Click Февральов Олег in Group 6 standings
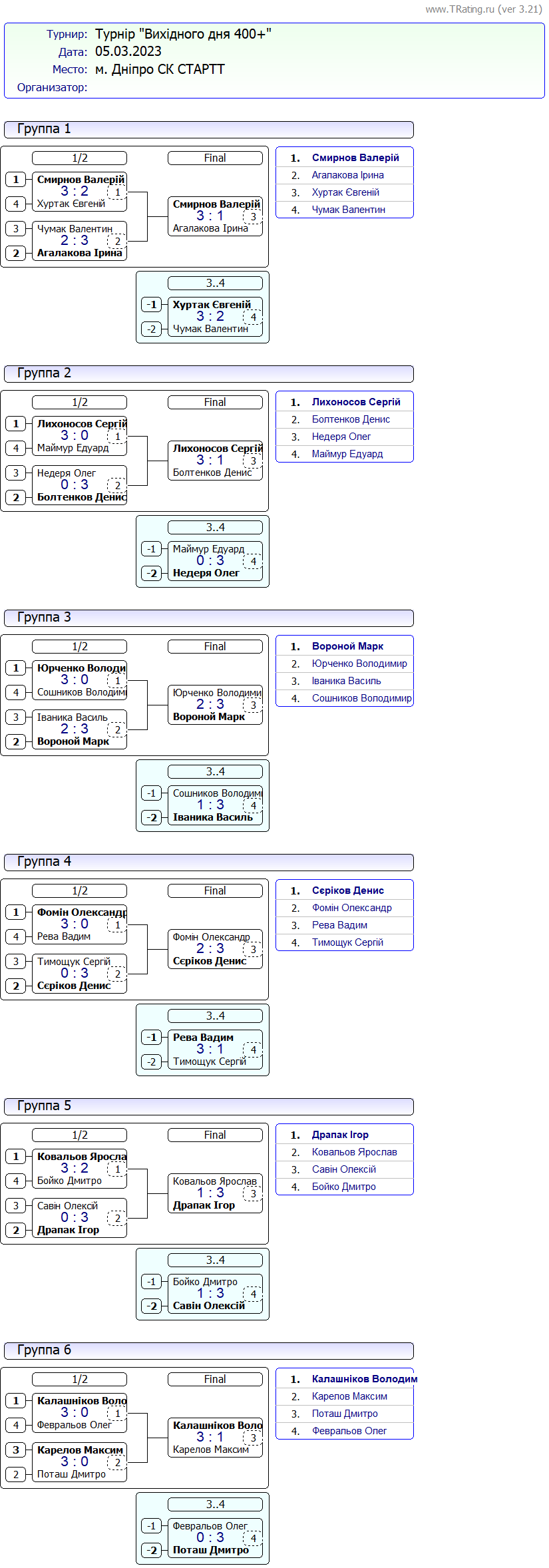The width and height of the screenshot is (549, 1568). click(x=349, y=1431)
